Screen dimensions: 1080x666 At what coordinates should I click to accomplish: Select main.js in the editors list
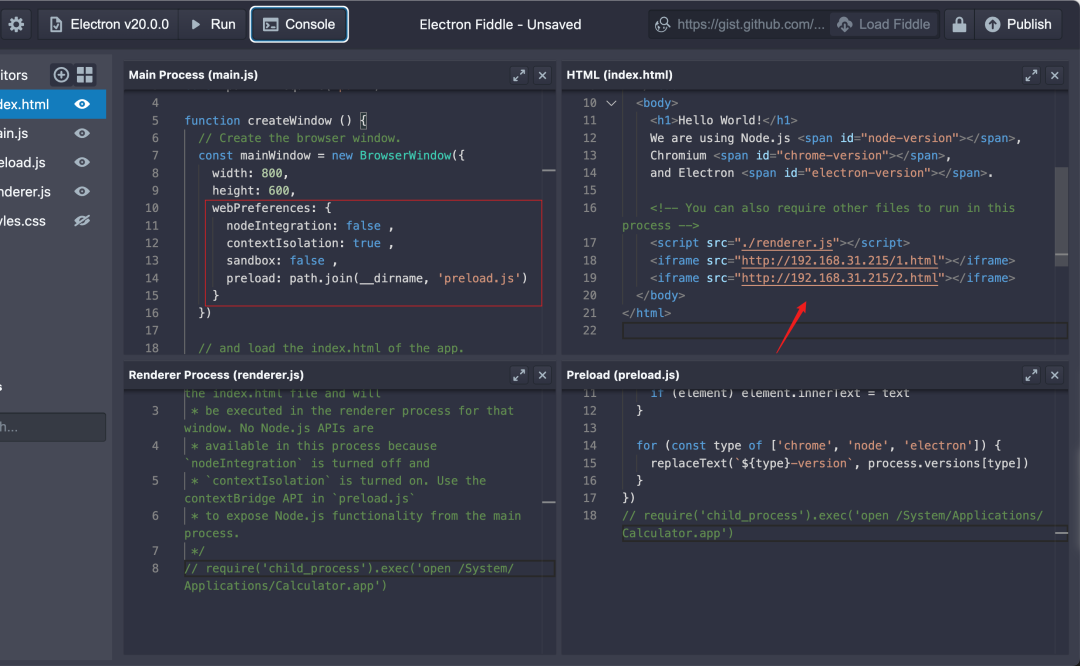point(52,134)
